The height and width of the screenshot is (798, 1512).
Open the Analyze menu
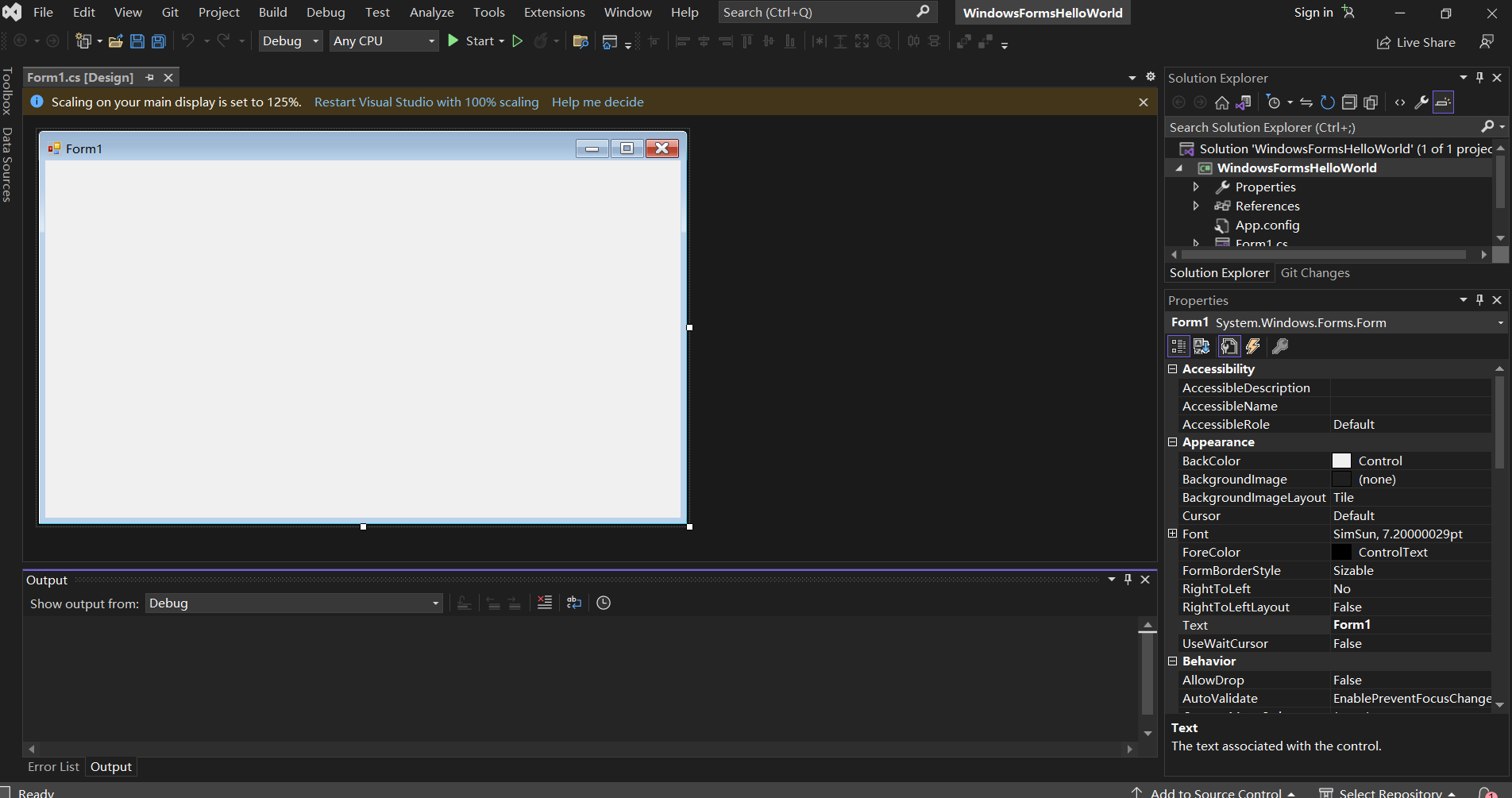(432, 12)
